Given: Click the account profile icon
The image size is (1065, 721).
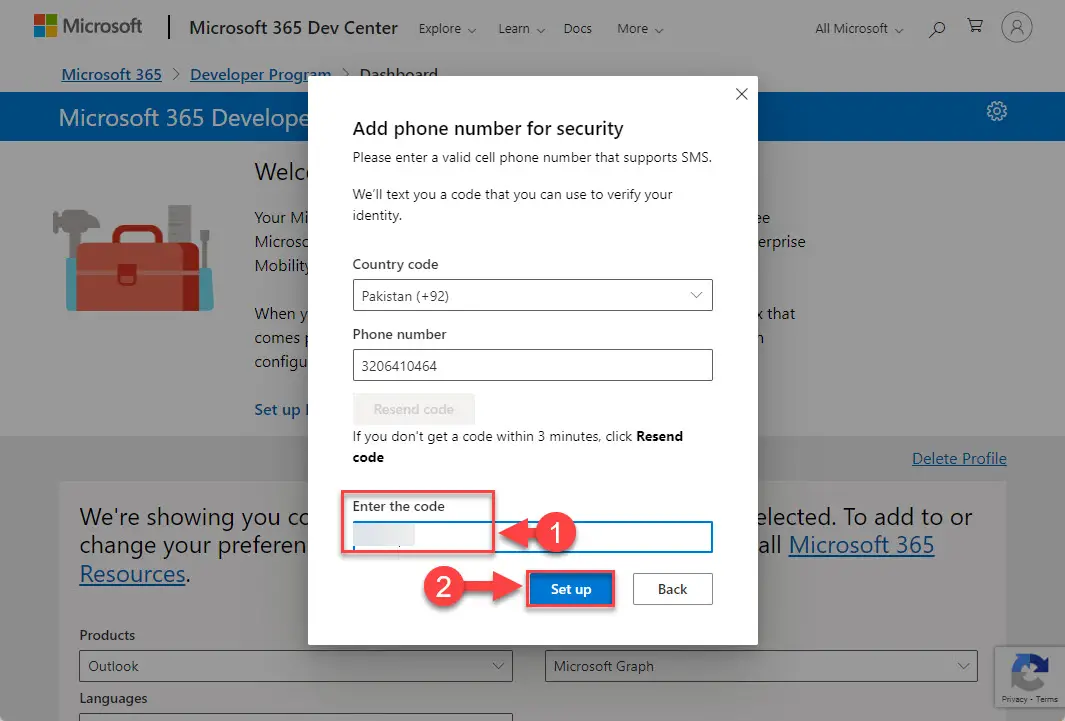Looking at the screenshot, I should 1017,27.
